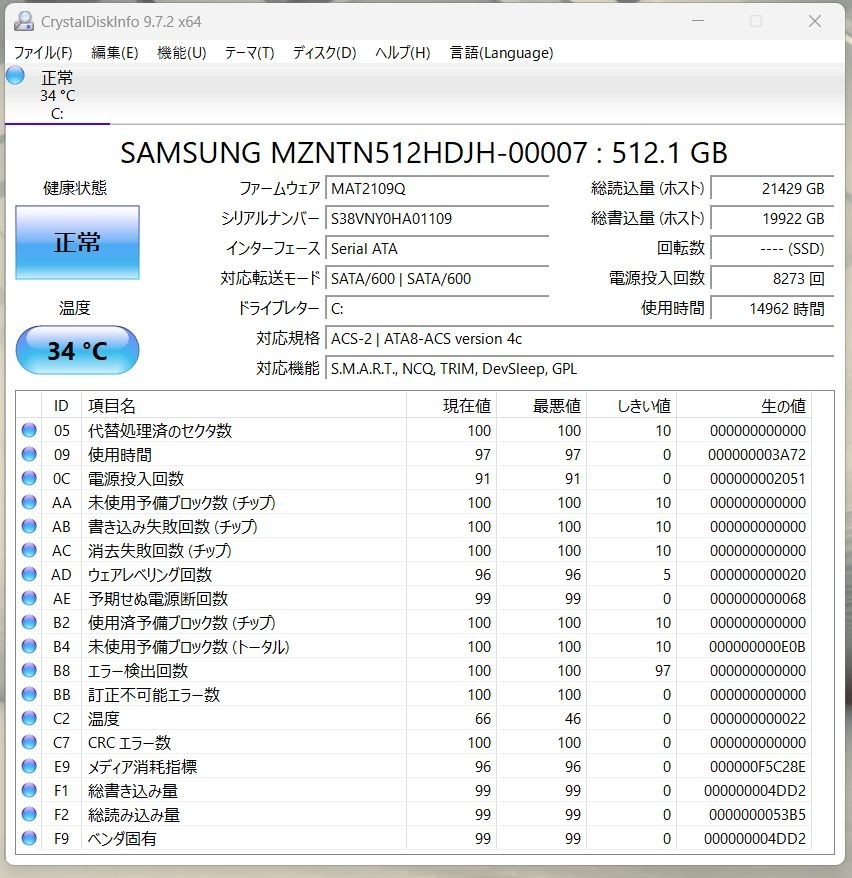The image size is (852, 878).
Task: Open the テーマ(T) menu
Action: (x=249, y=53)
